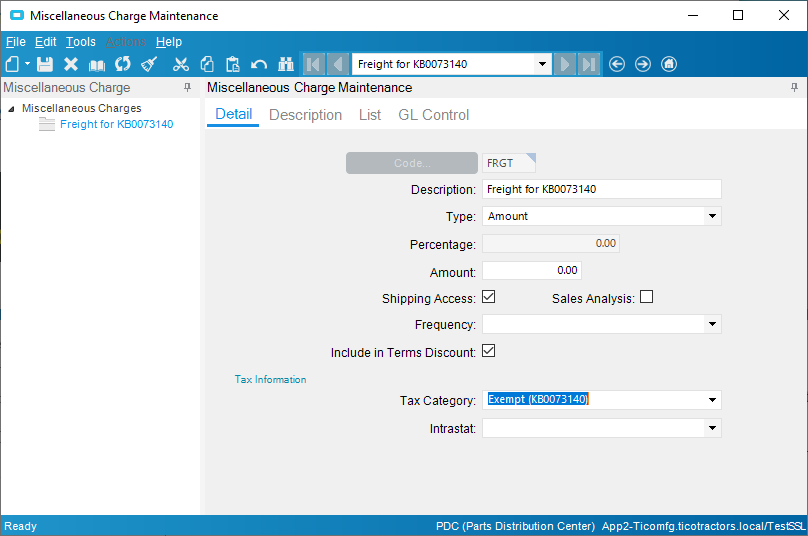Go to first record navigation button
Screen dimensions: 808x536
pos(313,64)
